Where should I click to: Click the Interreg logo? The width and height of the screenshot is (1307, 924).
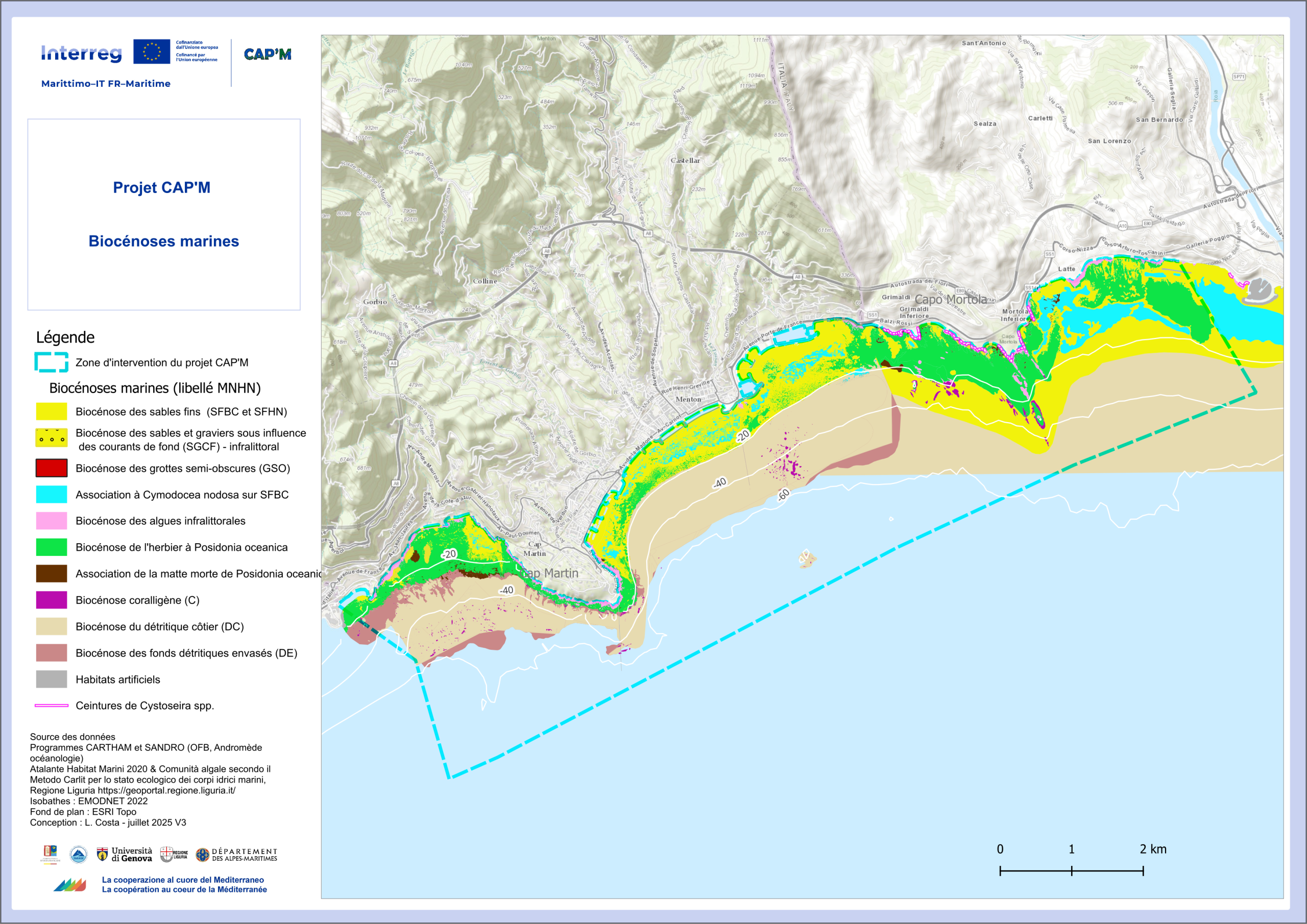81,53
